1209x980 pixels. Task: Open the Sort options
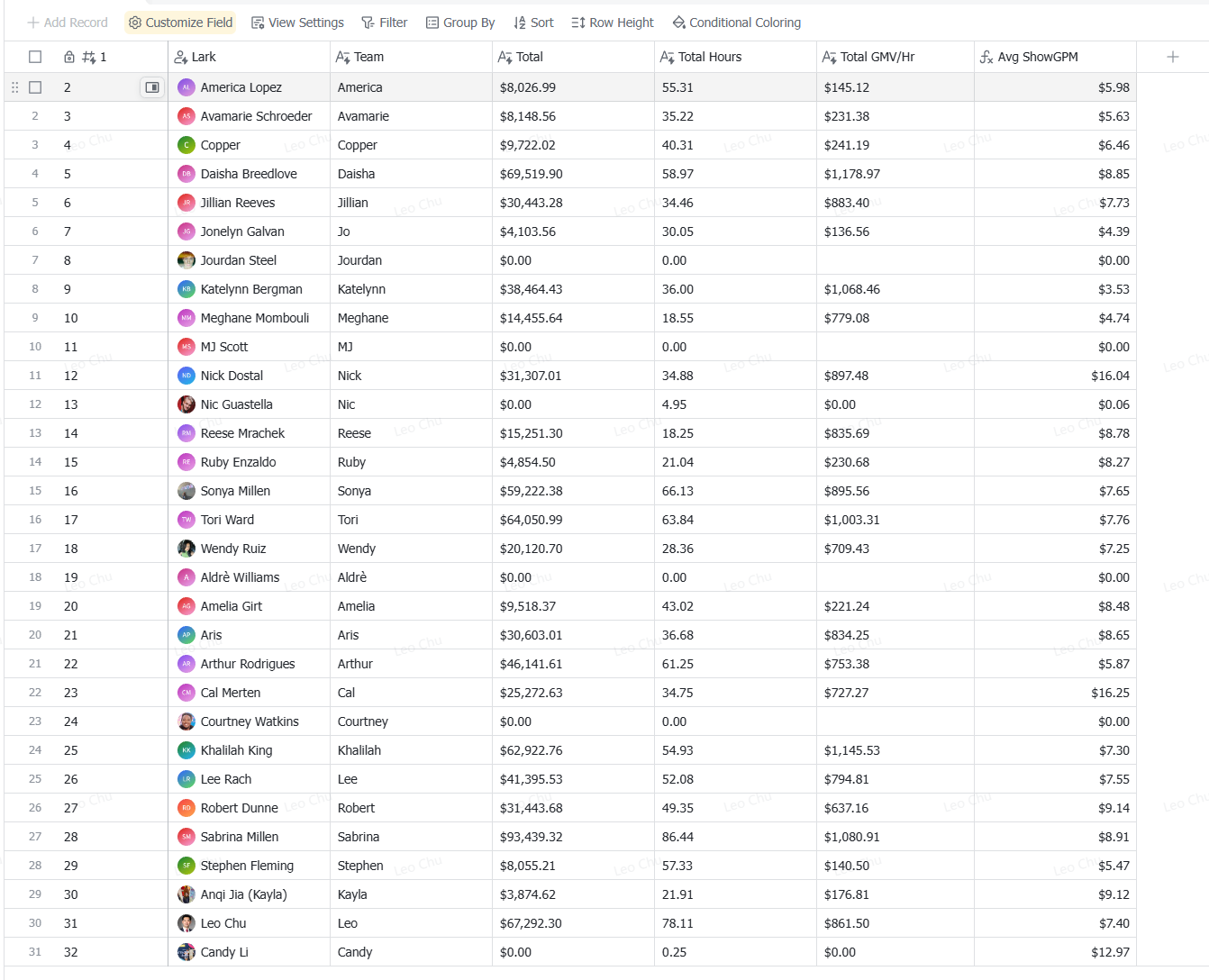coord(533,23)
